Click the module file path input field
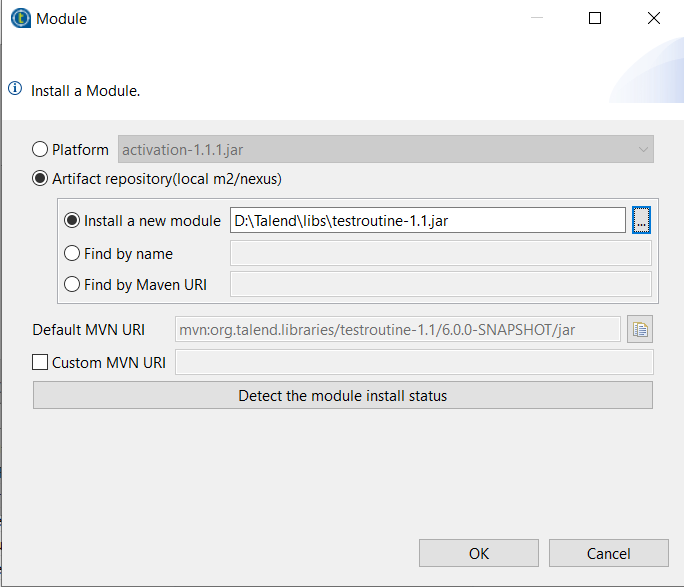The image size is (684, 587). (x=427, y=220)
